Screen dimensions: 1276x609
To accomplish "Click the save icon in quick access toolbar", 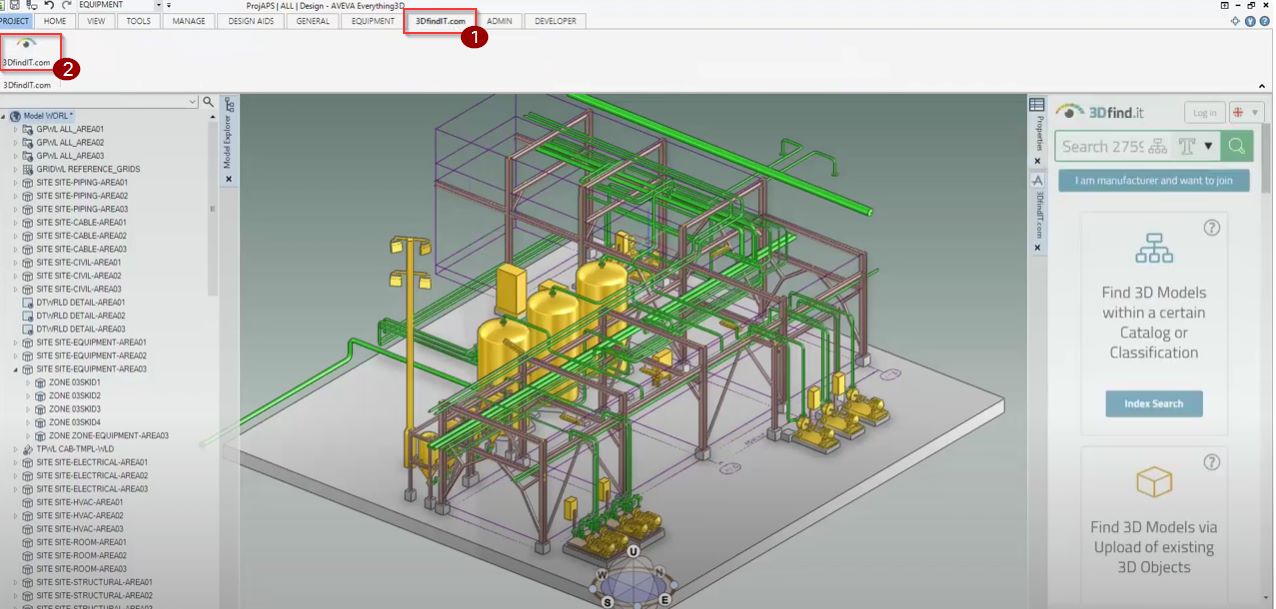I will [15, 5].
